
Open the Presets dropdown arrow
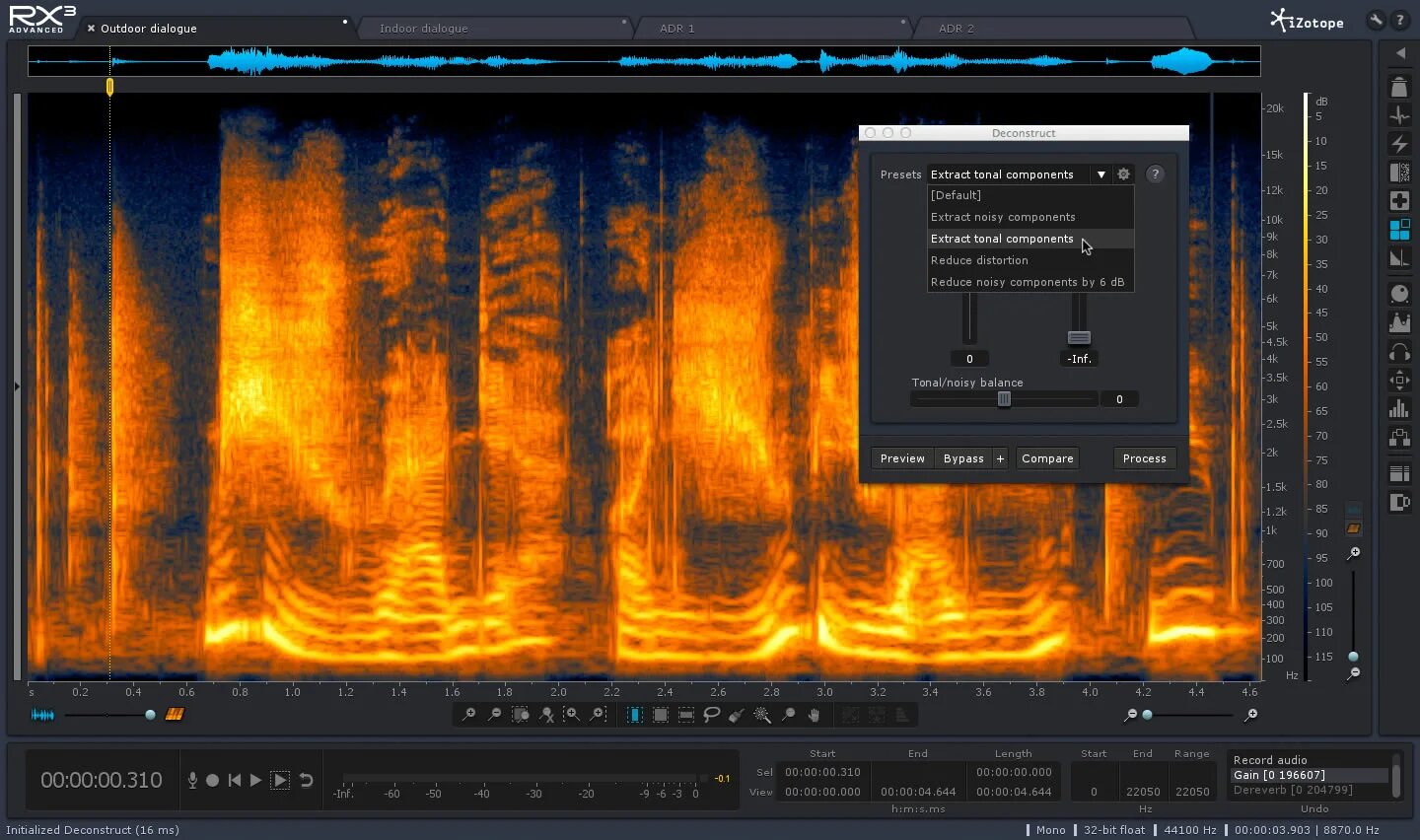1101,175
